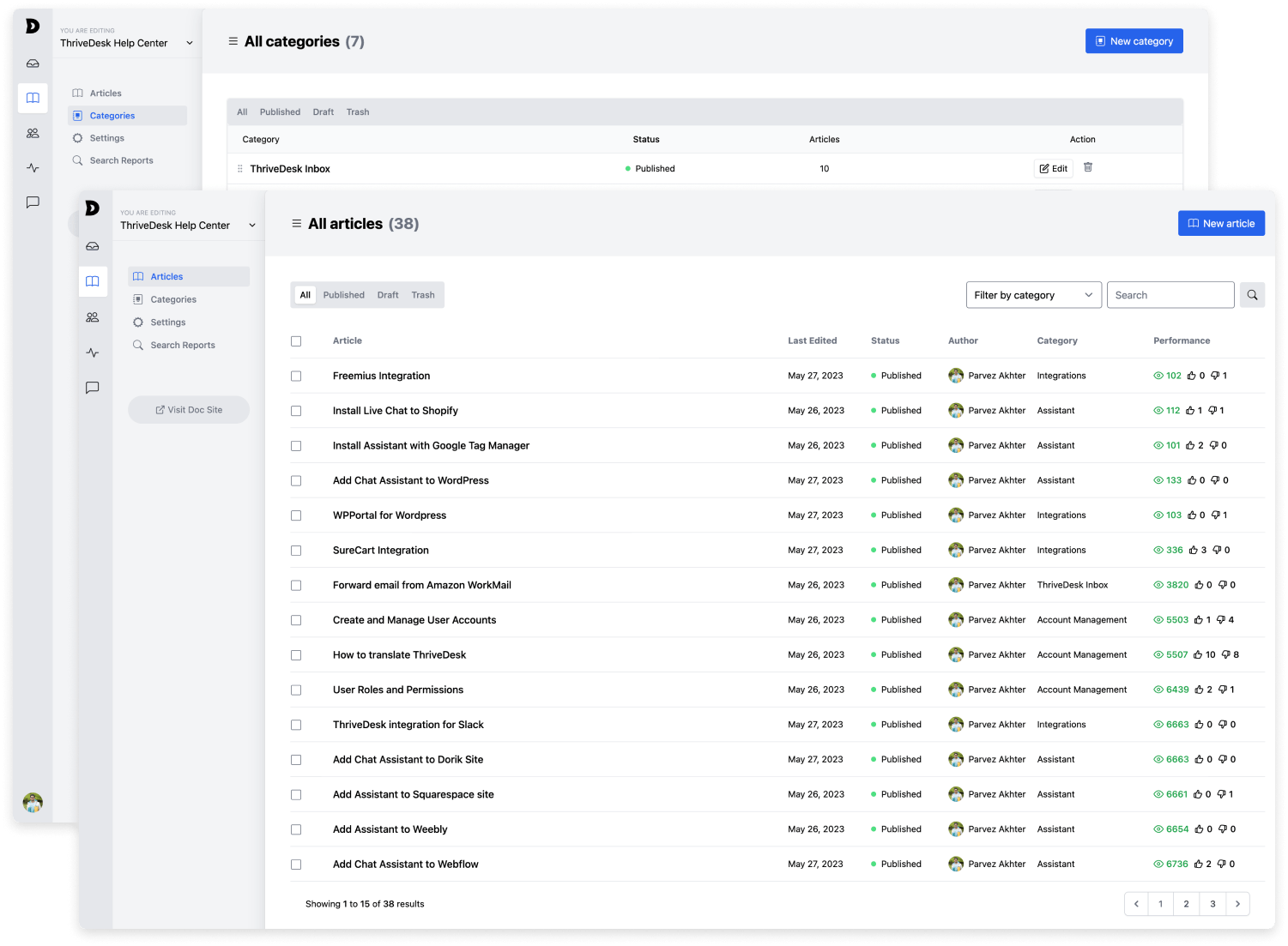Go to page 1 of results
1288x946 pixels.
point(1161,904)
